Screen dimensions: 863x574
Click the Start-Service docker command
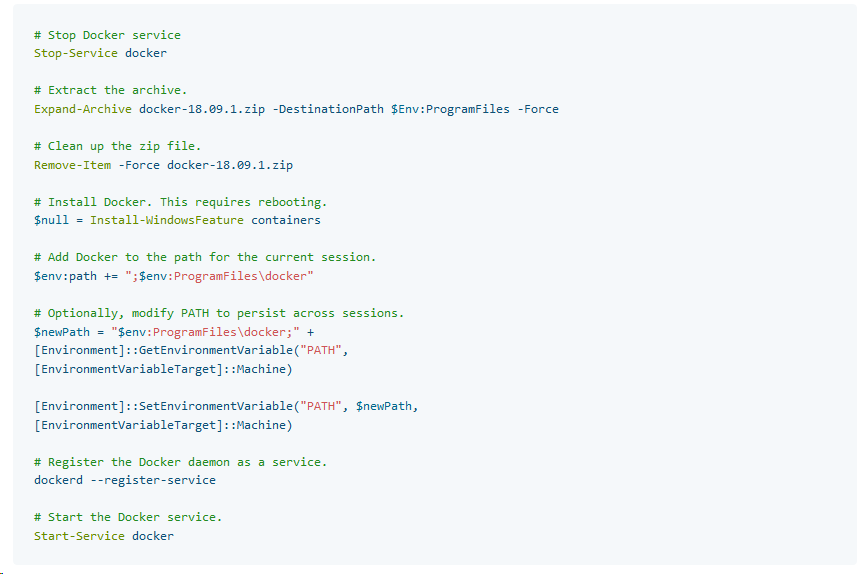(x=103, y=536)
